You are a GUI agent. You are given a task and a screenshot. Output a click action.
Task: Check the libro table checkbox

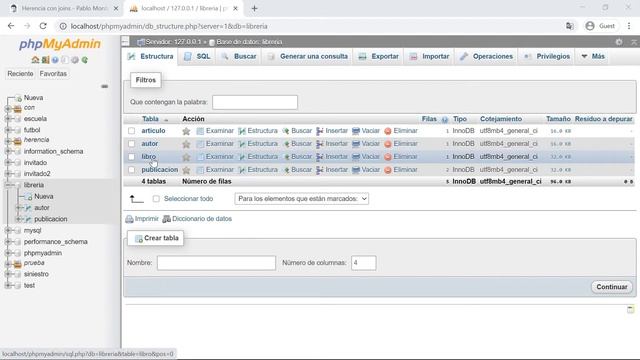131,157
